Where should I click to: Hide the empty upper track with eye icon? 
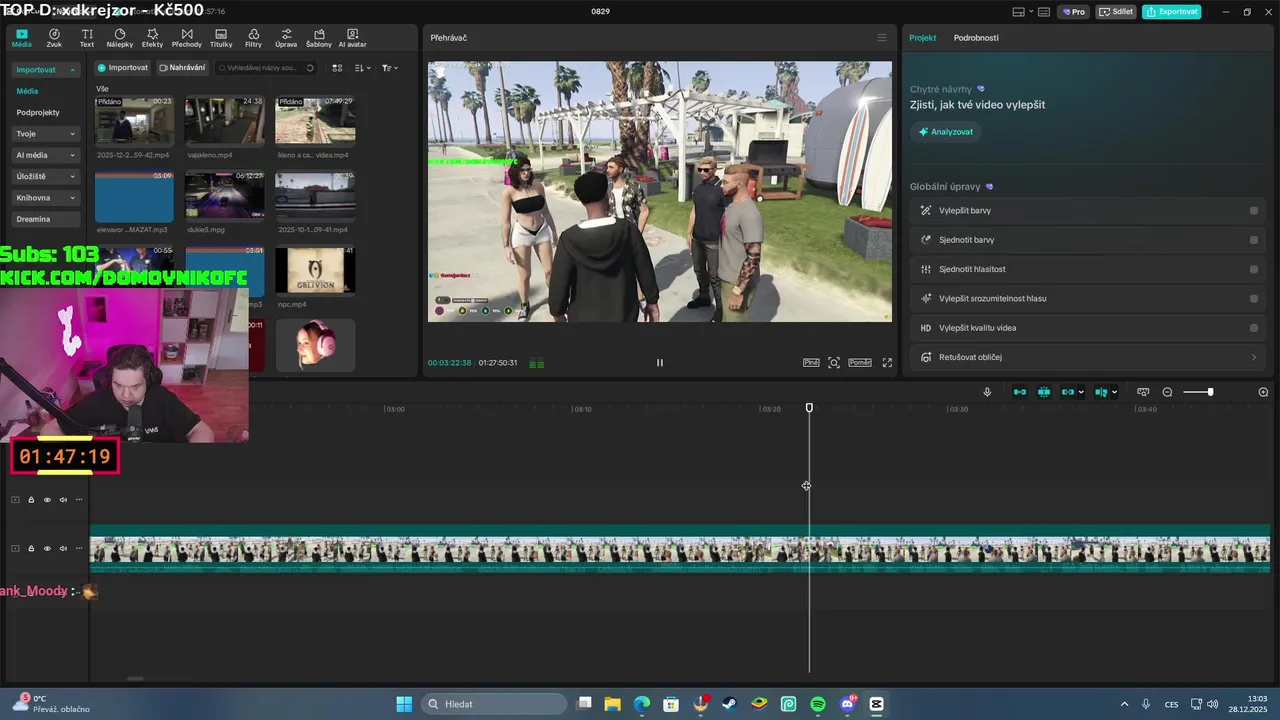[47, 500]
